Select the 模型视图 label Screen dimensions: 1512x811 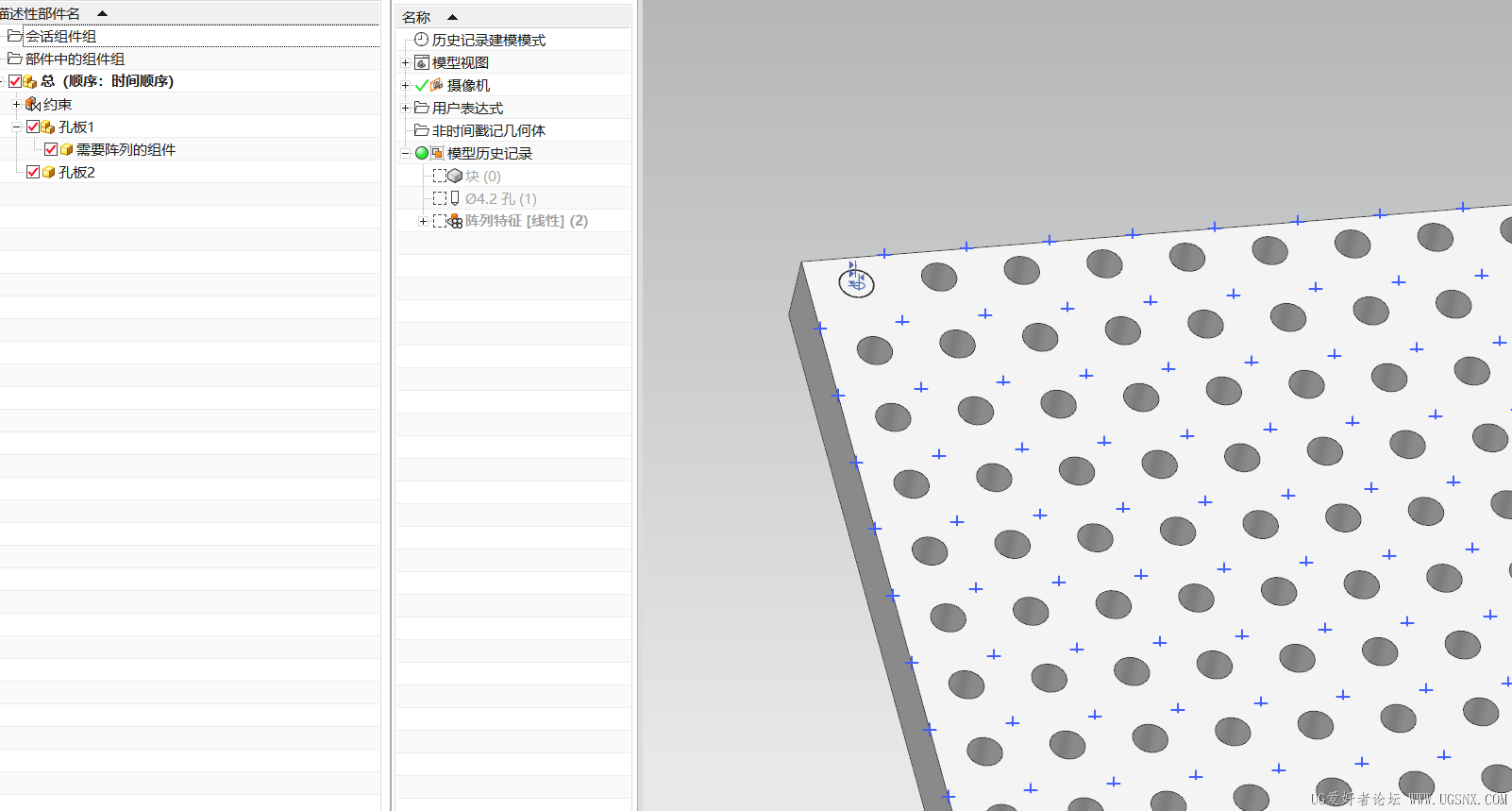[x=461, y=62]
